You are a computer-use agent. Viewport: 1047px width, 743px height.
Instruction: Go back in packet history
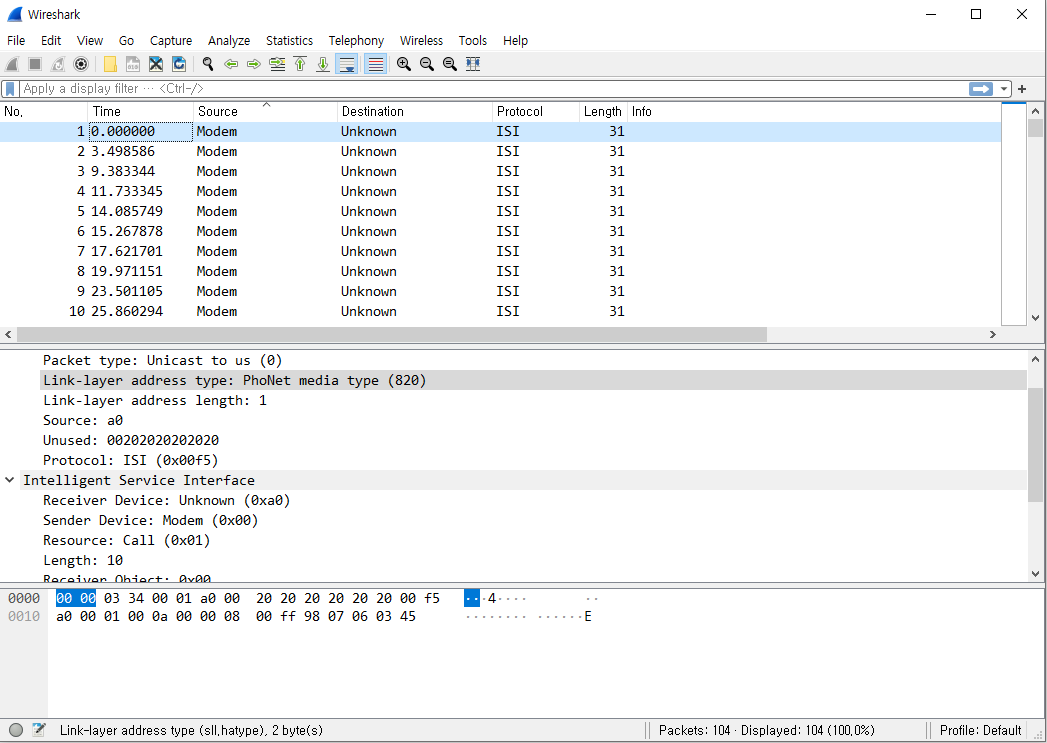[x=231, y=64]
